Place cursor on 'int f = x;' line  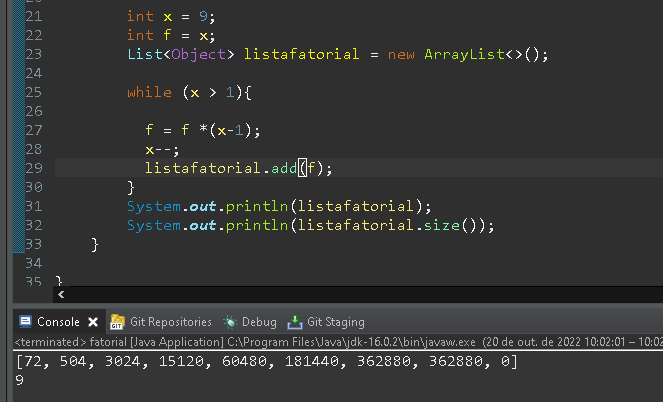[x=171, y=36]
